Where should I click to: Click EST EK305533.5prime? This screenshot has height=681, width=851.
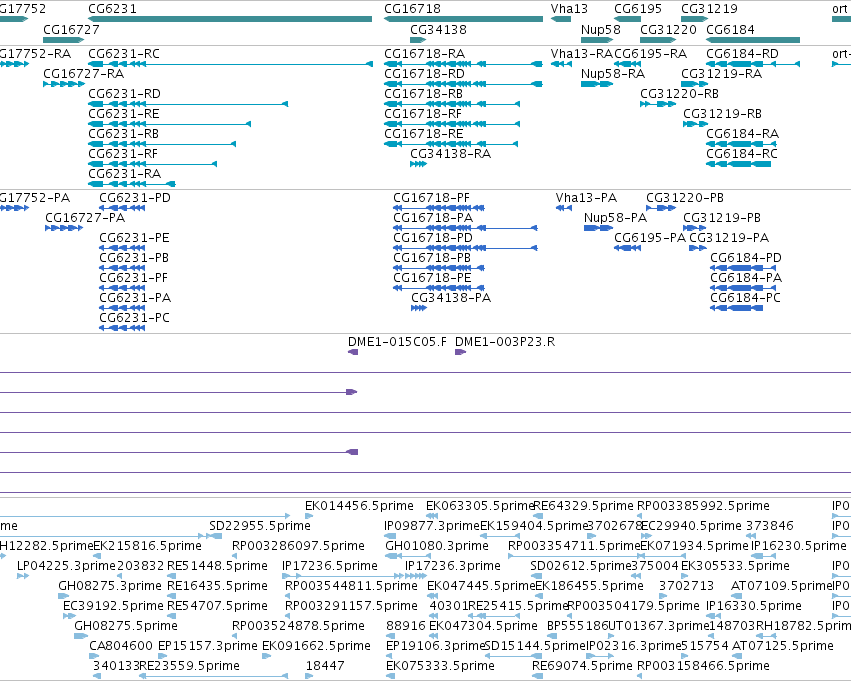click(685, 576)
